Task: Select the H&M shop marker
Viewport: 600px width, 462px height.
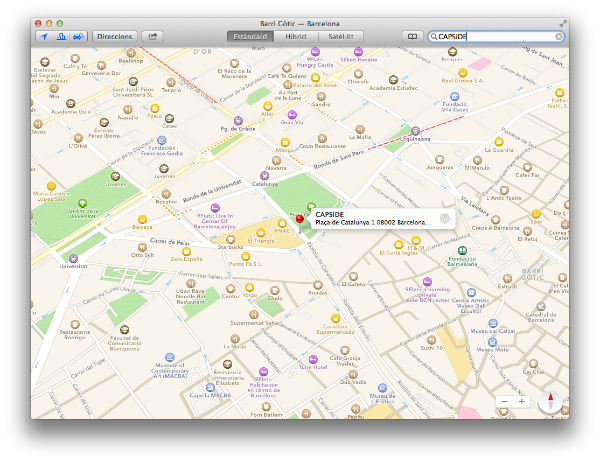Action: (x=416, y=240)
